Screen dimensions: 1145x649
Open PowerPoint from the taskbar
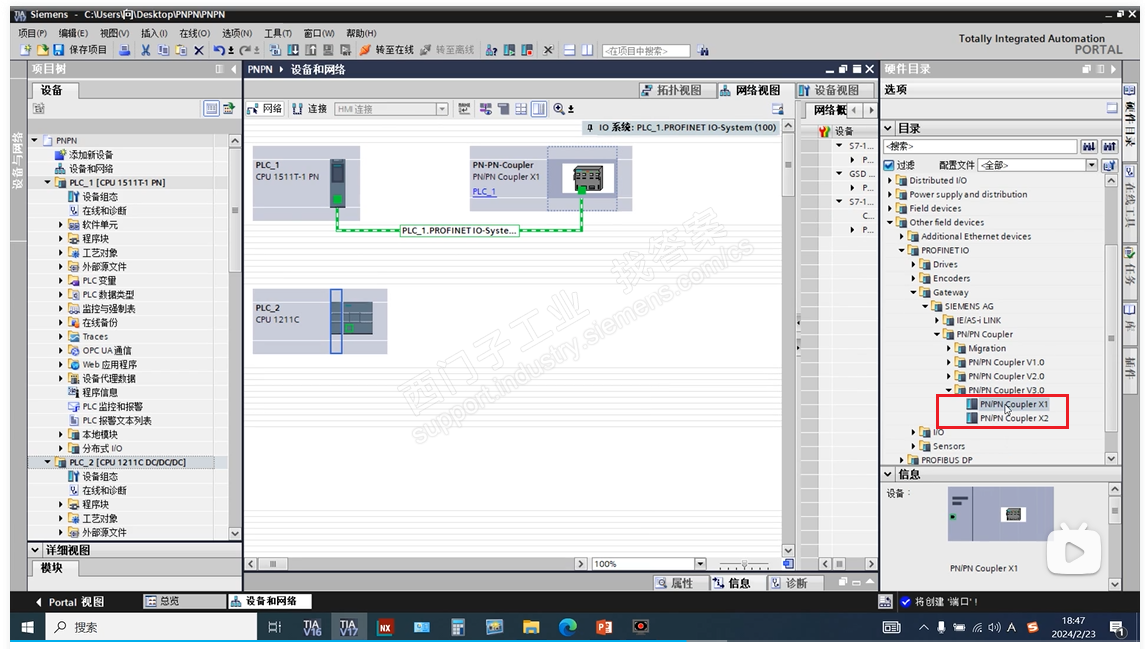[604, 627]
